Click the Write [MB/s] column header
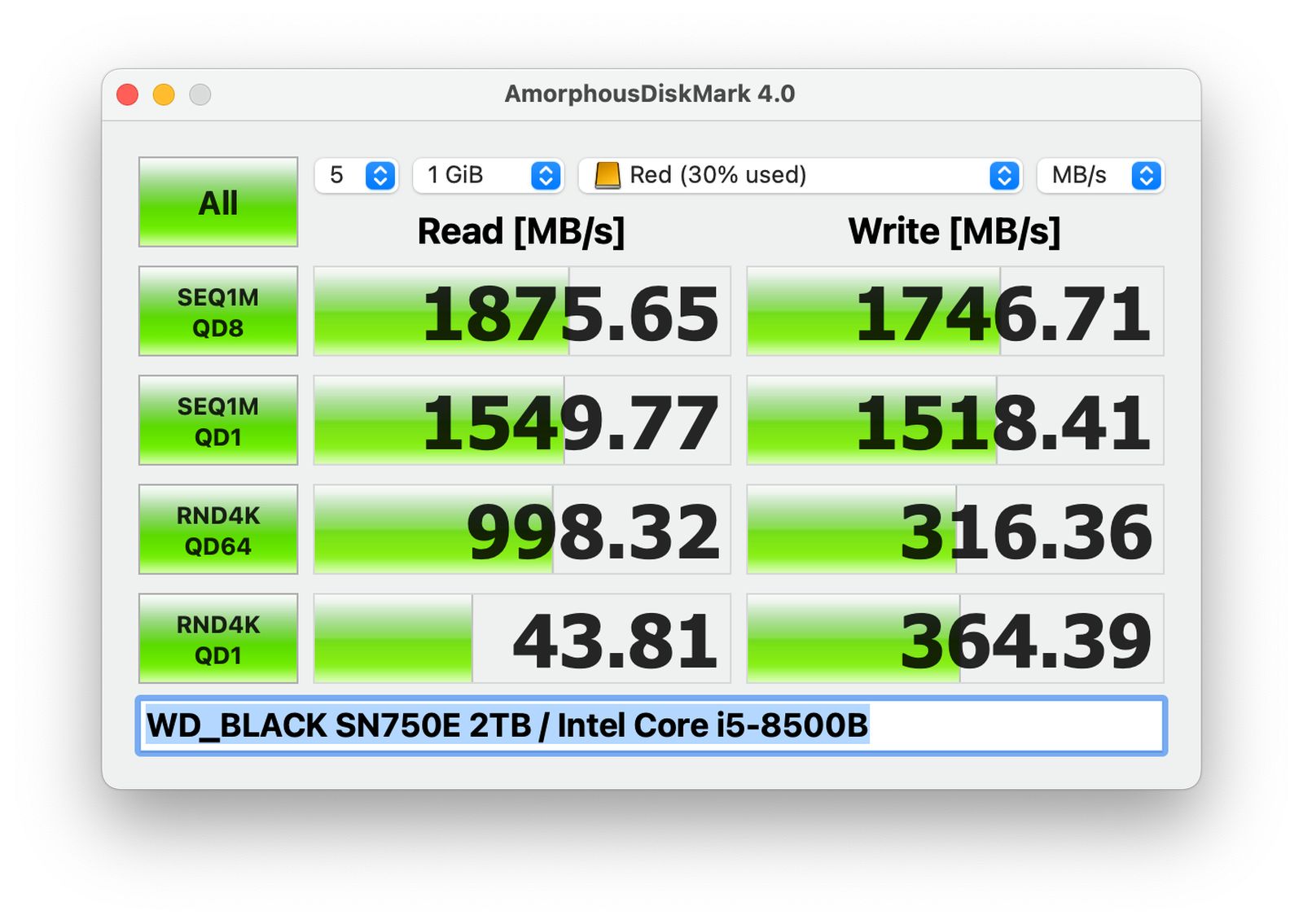The image size is (1303, 924). click(954, 232)
